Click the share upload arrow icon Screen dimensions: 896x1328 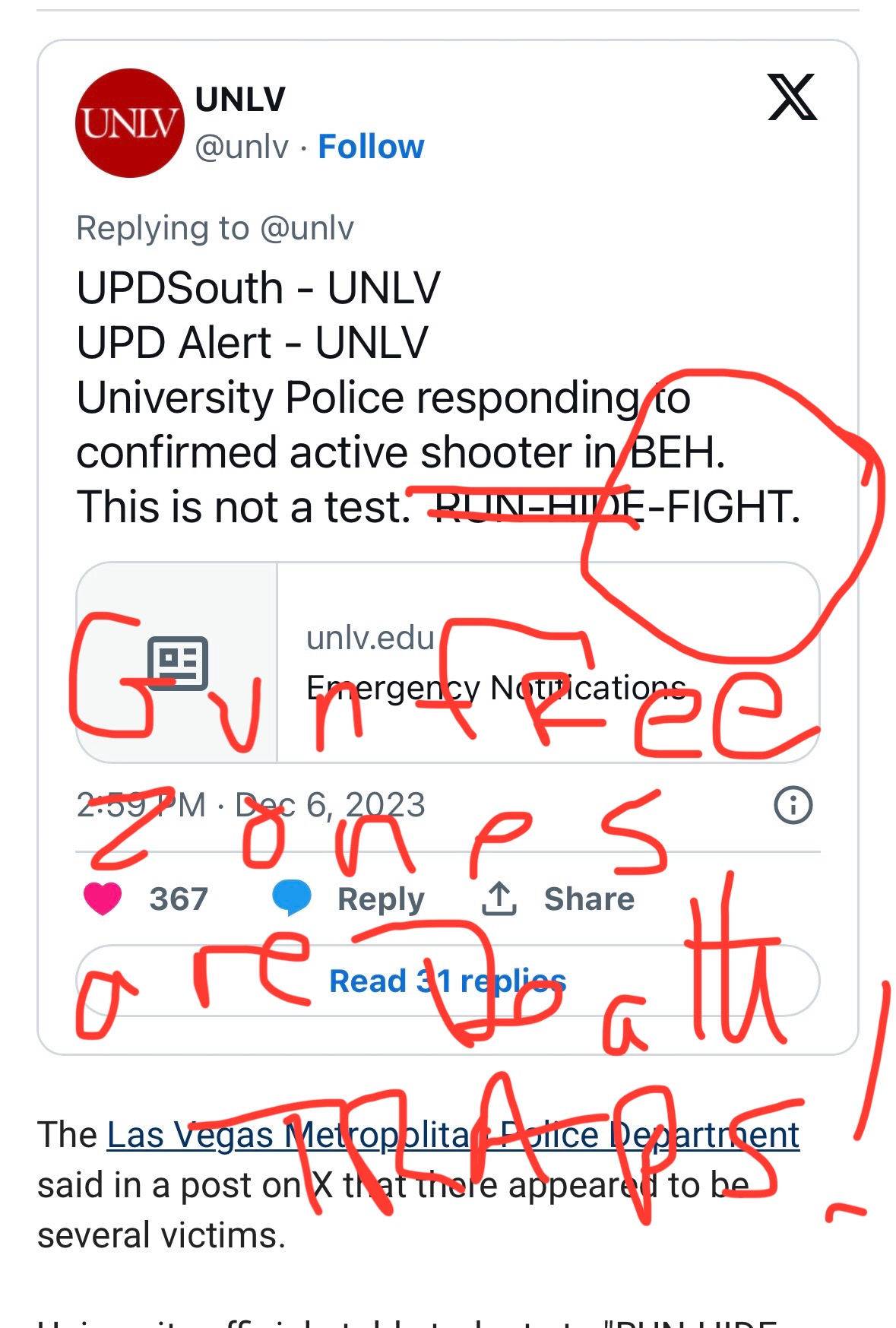(499, 898)
